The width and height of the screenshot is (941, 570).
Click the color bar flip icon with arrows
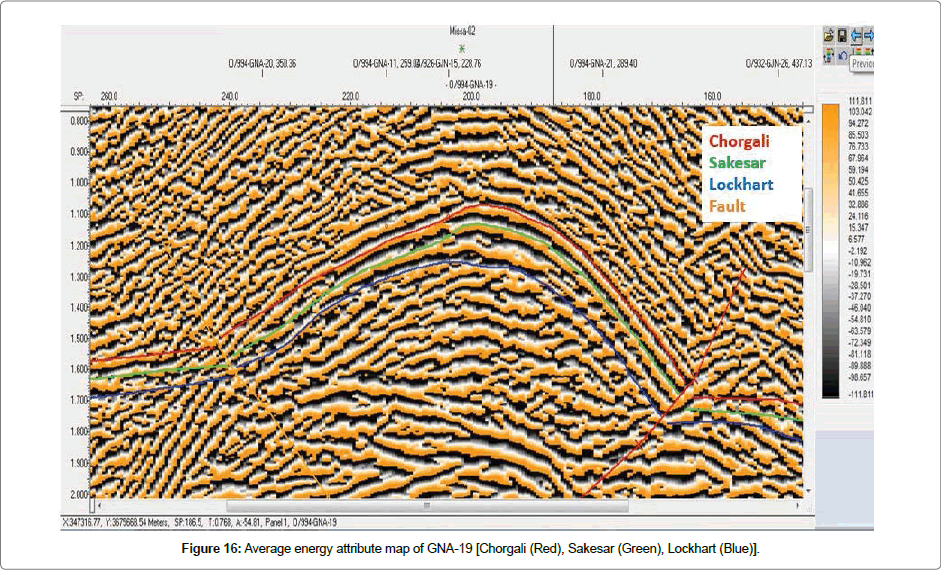pyautogui.click(x=829, y=55)
